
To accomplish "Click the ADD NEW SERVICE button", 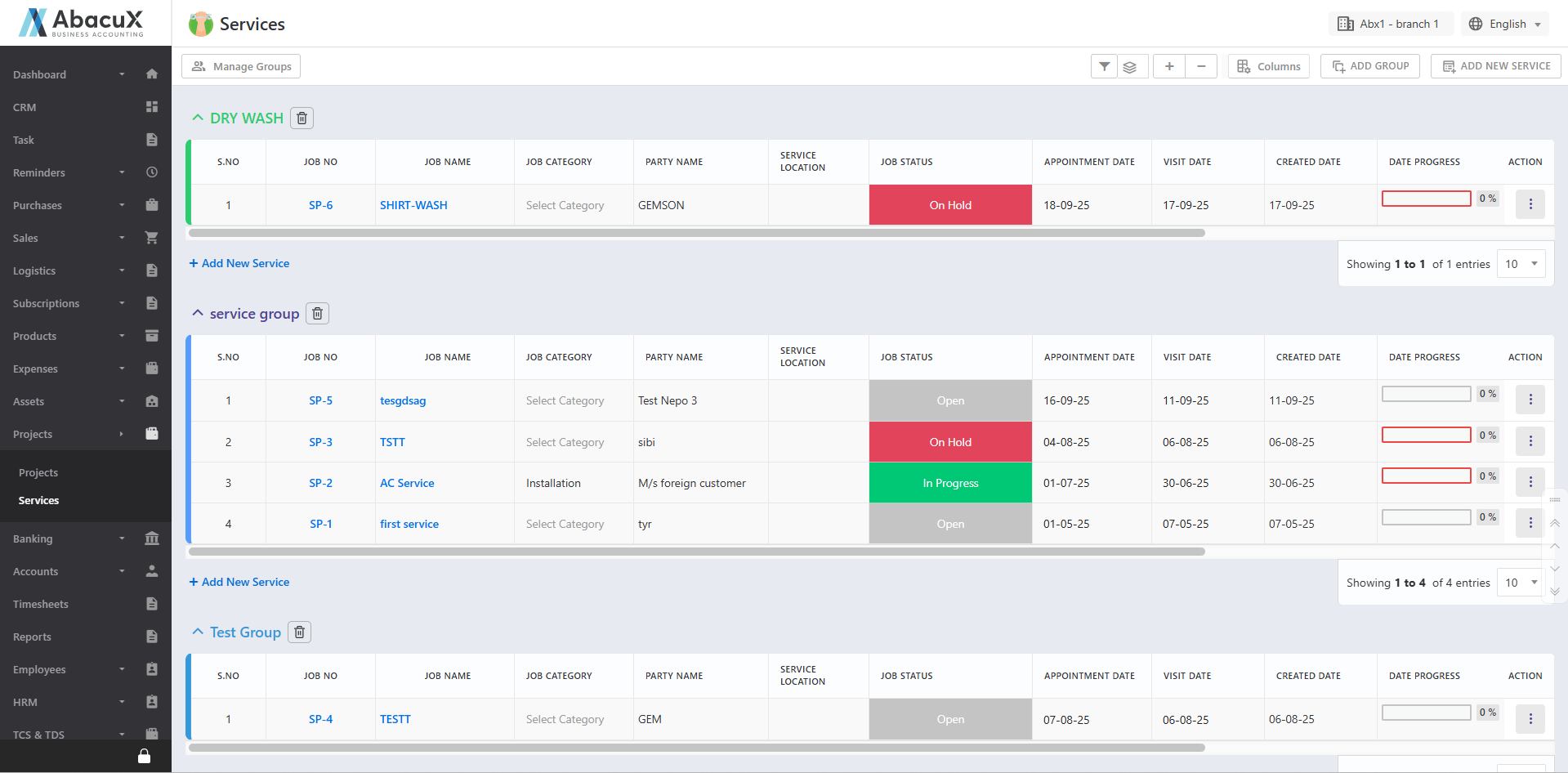I will click(x=1495, y=66).
